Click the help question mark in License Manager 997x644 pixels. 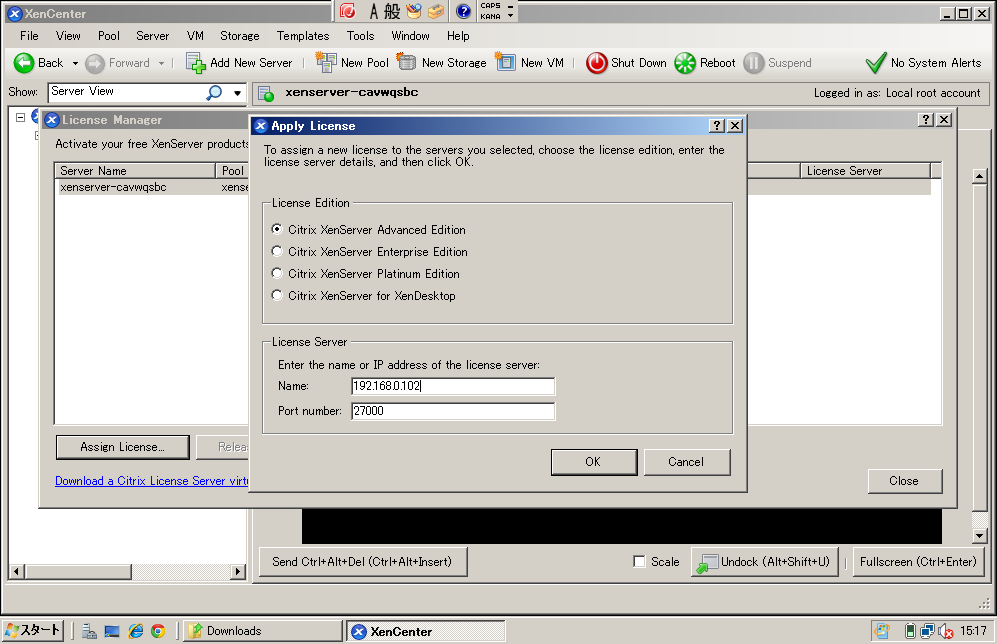pyautogui.click(x=926, y=120)
